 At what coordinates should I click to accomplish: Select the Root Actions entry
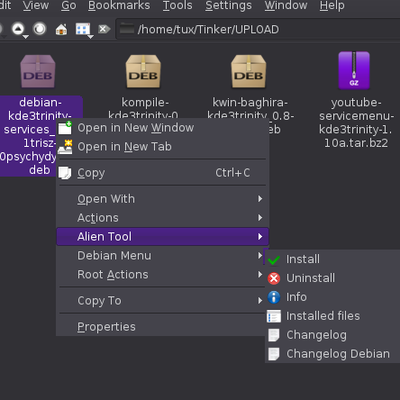pyautogui.click(x=162, y=274)
